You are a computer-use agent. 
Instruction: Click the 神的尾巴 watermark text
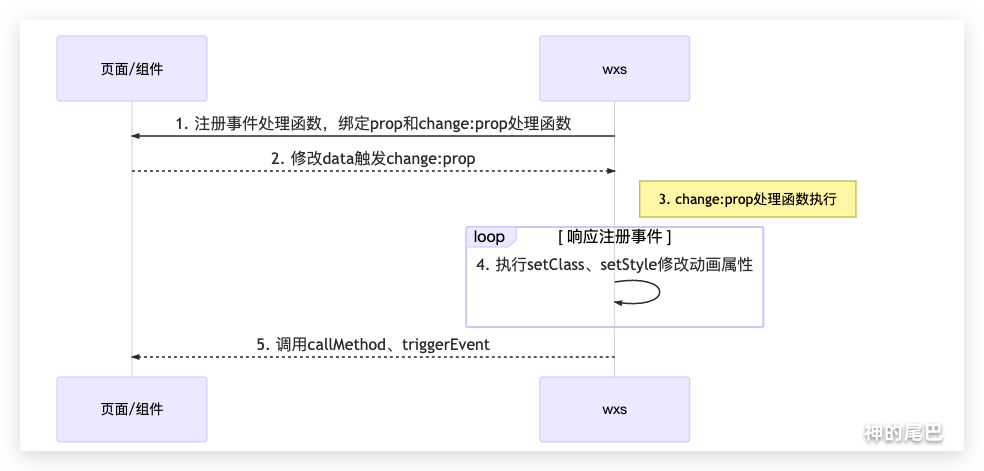point(903,433)
